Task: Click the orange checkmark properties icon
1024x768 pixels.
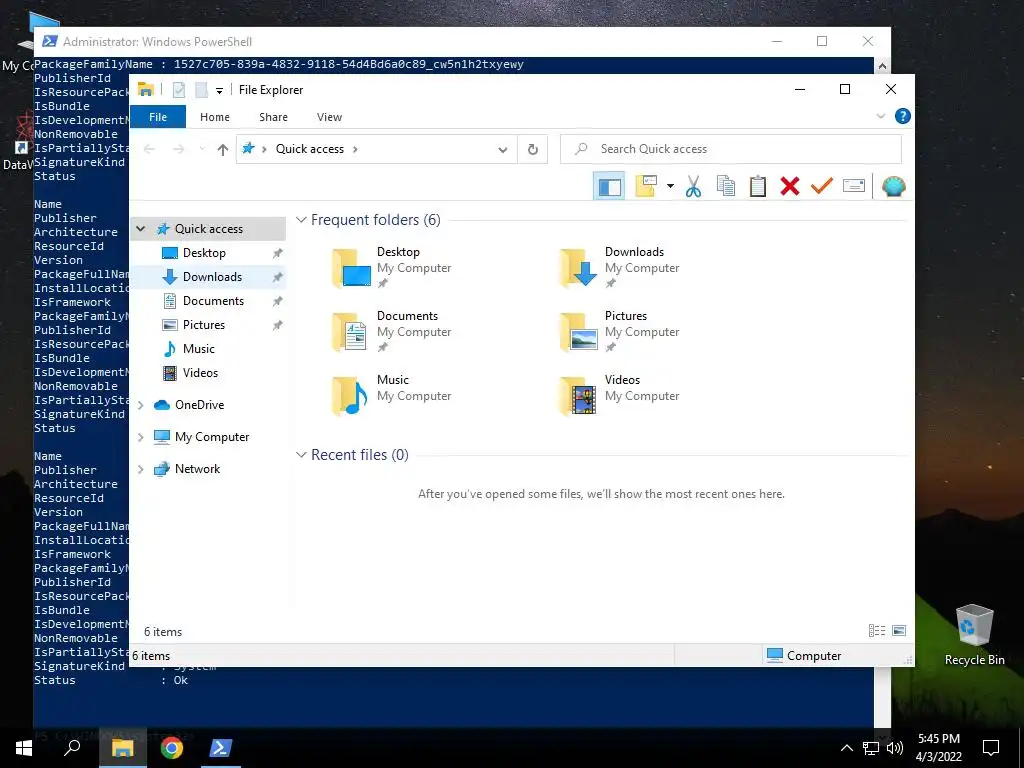Action: point(822,186)
